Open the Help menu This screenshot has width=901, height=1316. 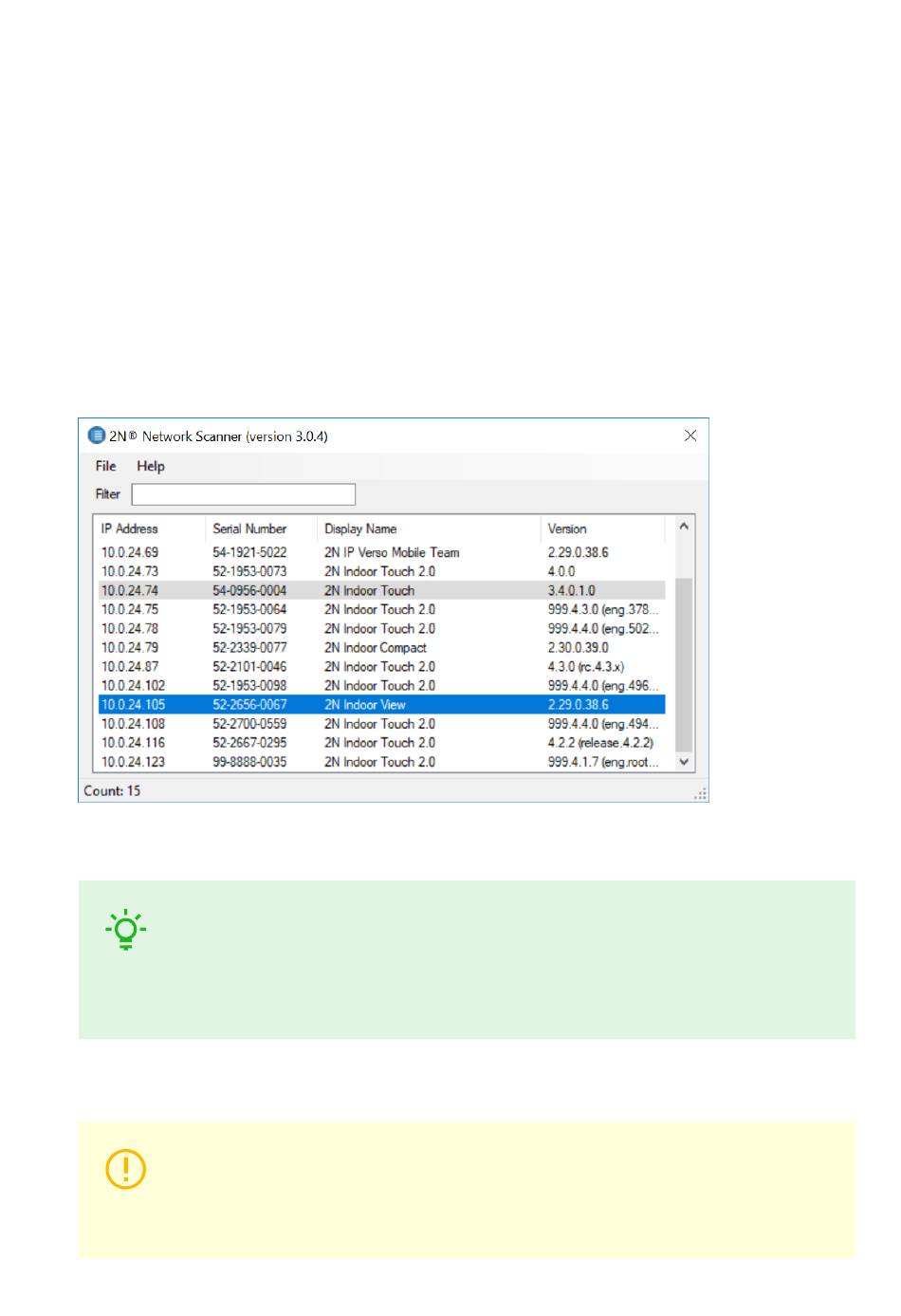coord(151,466)
